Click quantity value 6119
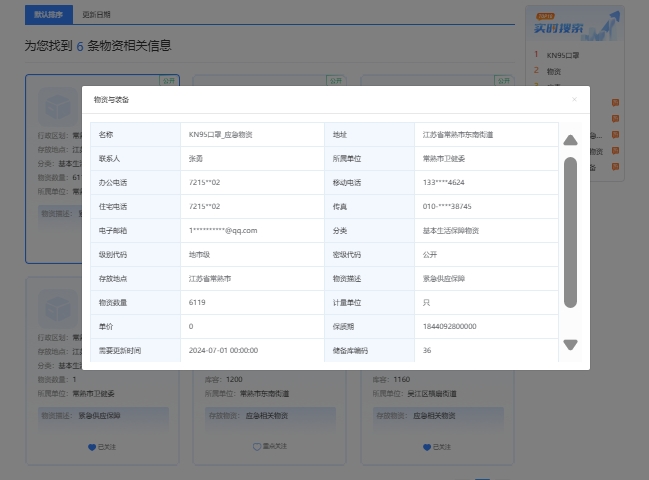 [x=197, y=302]
